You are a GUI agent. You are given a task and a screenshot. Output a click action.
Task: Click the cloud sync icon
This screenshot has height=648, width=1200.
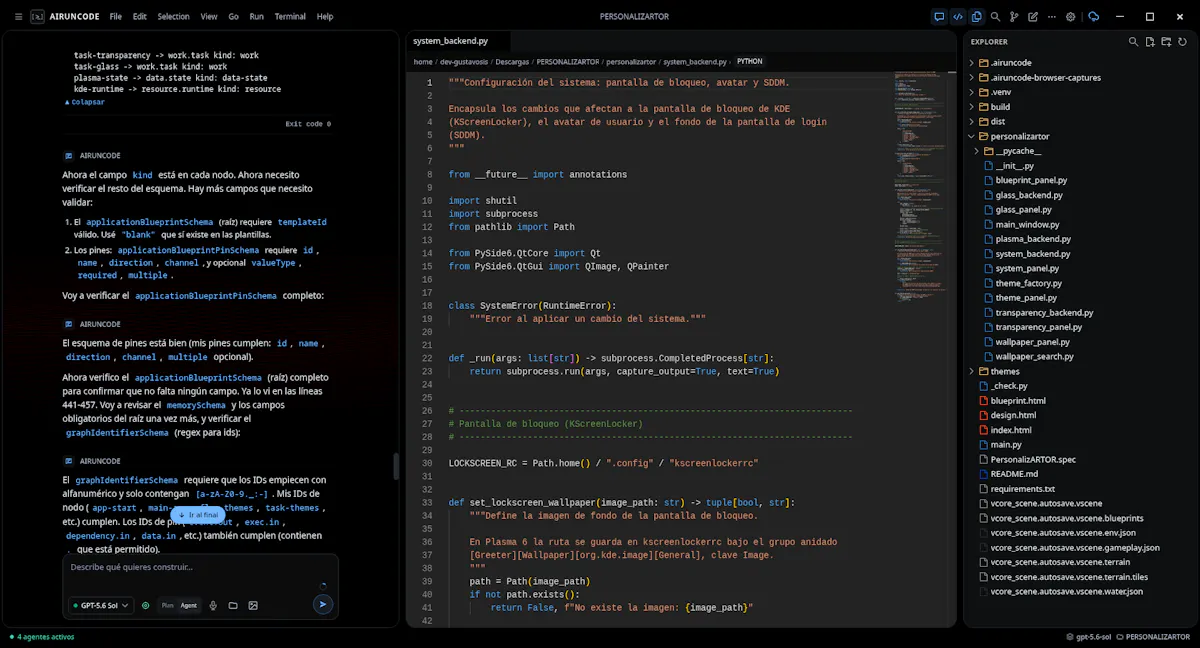point(1094,16)
